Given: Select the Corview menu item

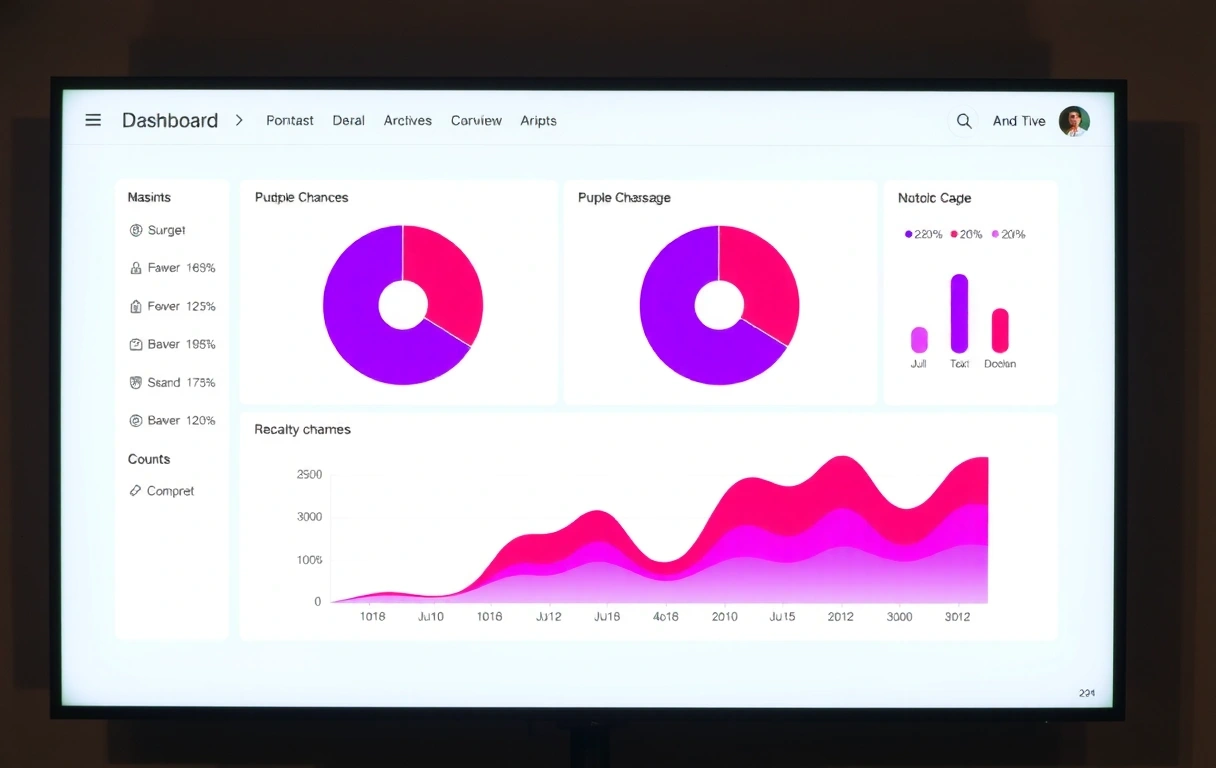Looking at the screenshot, I should (476, 120).
